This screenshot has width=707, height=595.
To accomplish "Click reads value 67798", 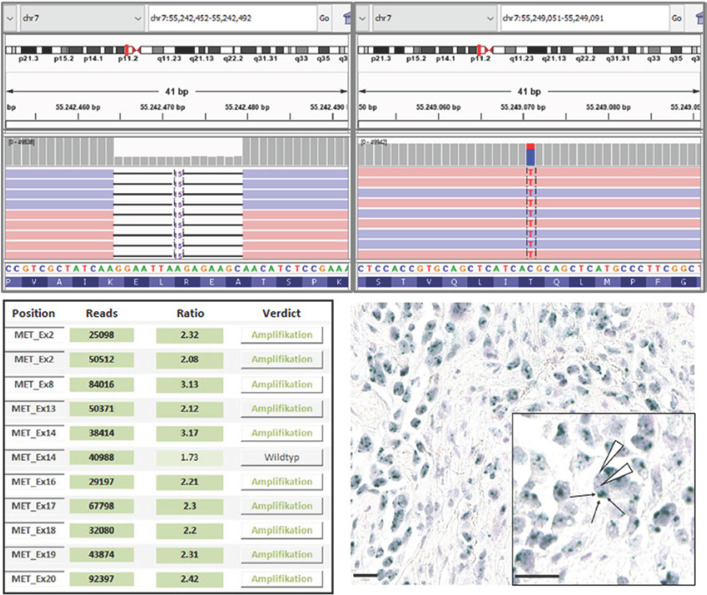I will click(x=101, y=506).
